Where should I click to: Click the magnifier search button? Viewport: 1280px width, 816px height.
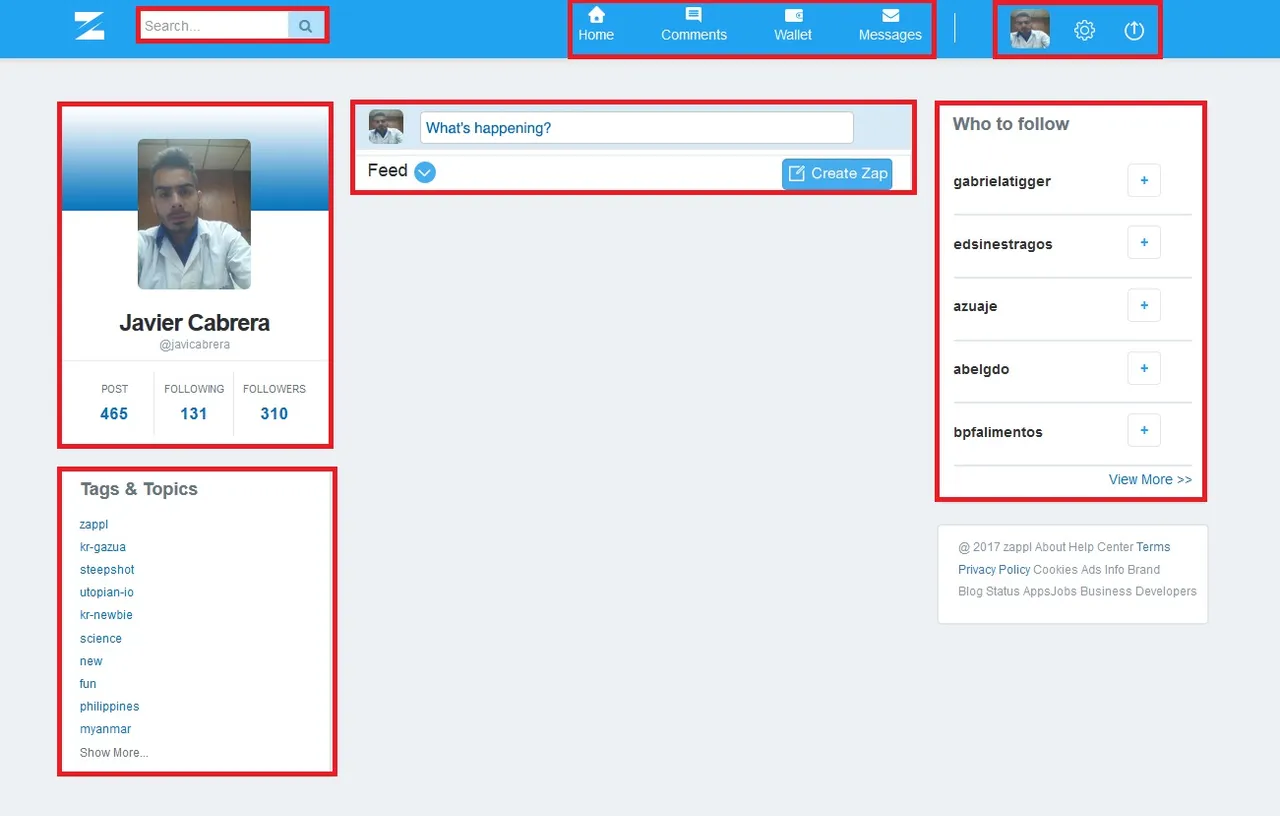click(x=306, y=26)
